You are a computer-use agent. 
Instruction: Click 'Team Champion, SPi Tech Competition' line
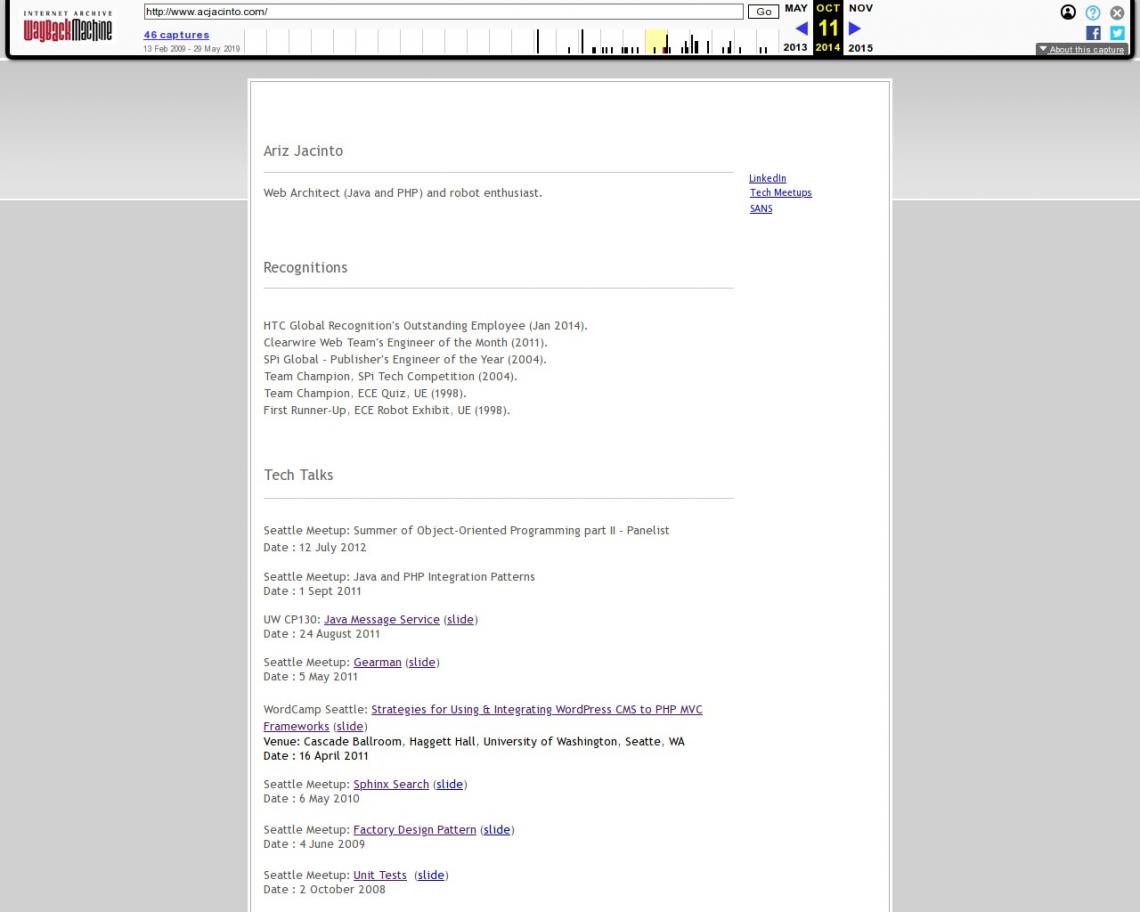click(390, 377)
